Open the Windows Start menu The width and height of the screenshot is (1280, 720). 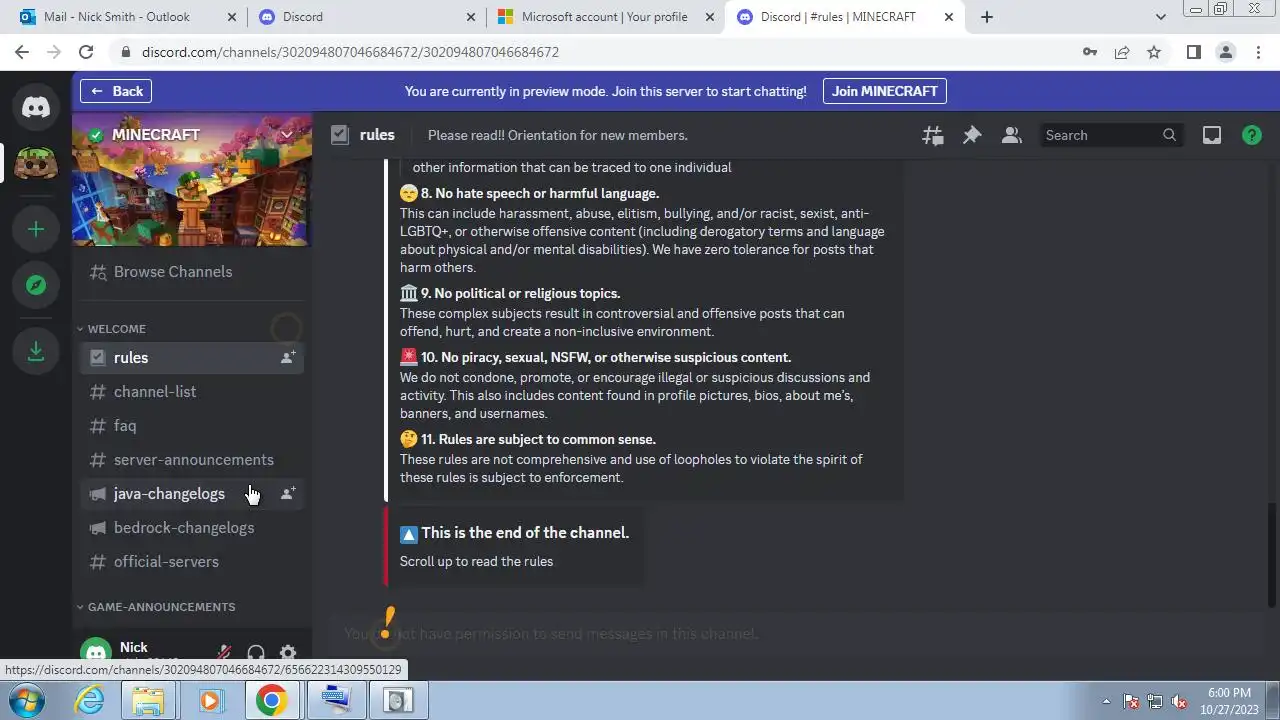click(27, 700)
